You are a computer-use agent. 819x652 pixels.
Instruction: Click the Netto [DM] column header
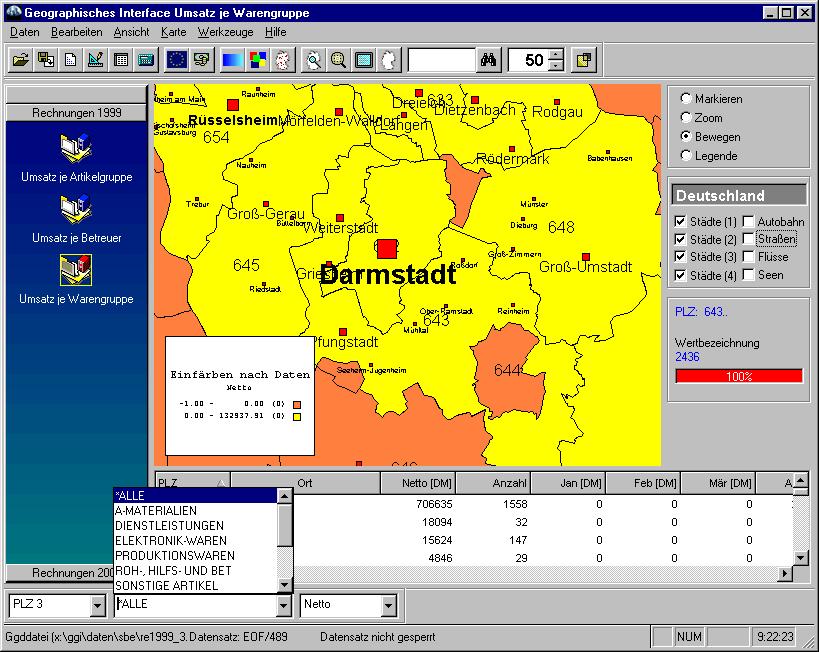point(417,483)
